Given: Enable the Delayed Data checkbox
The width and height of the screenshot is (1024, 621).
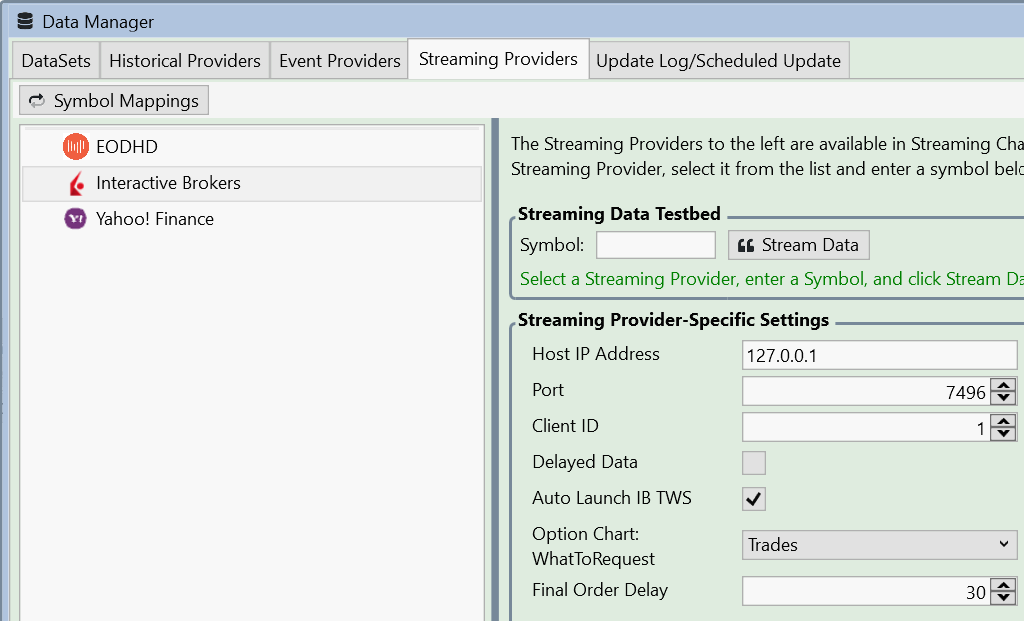Looking at the screenshot, I should 754,462.
